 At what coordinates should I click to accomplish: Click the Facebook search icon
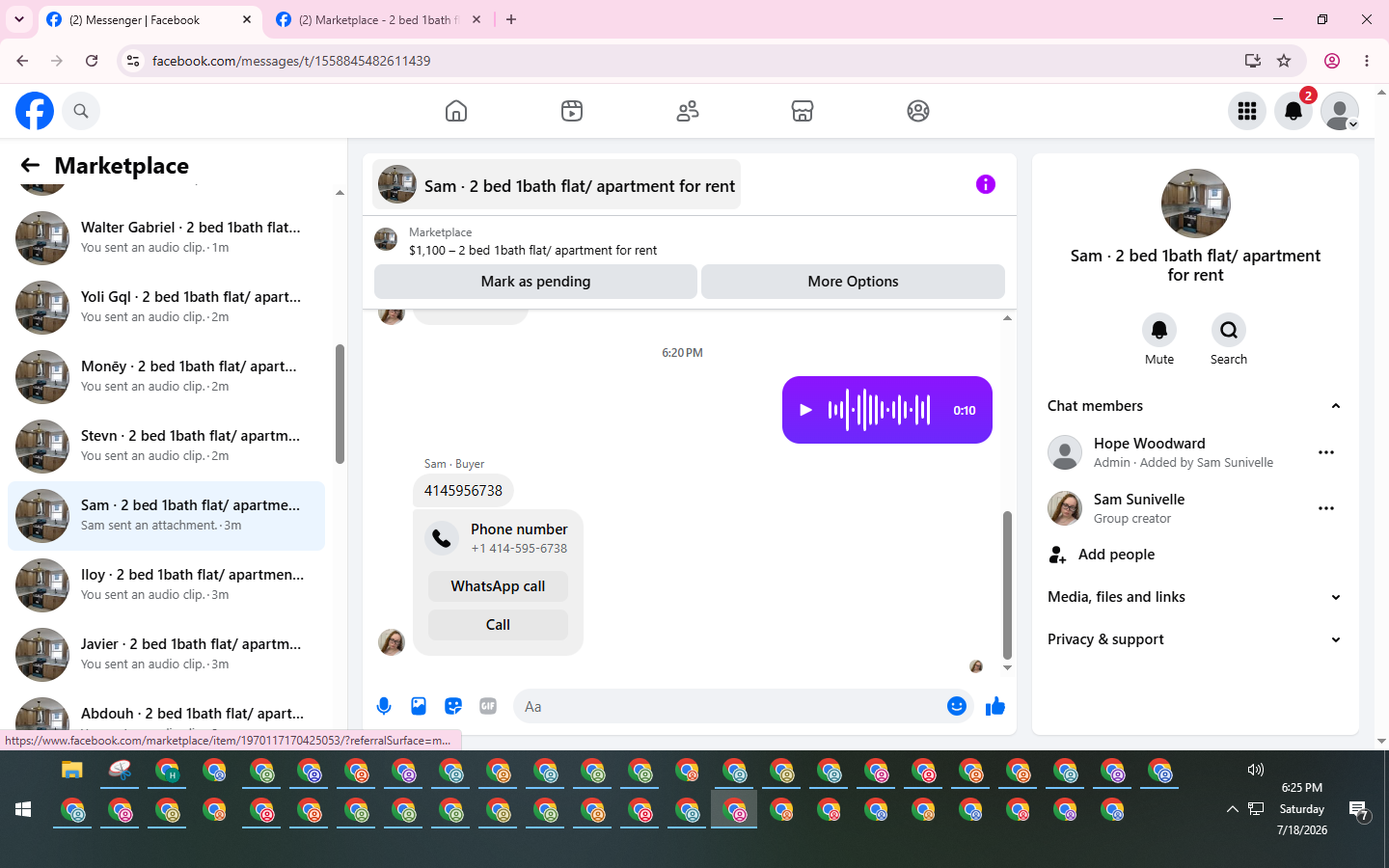[81, 111]
